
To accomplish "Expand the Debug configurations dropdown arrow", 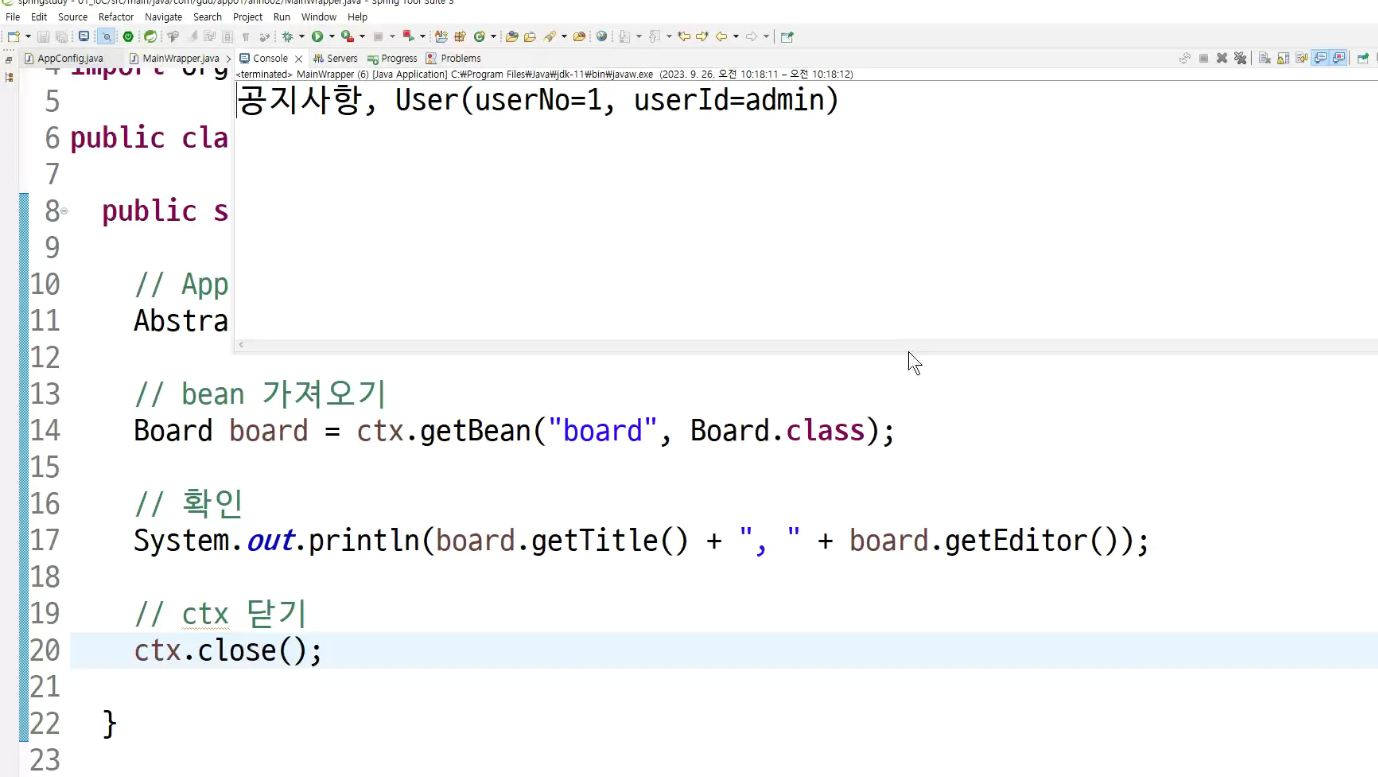I will point(301,37).
